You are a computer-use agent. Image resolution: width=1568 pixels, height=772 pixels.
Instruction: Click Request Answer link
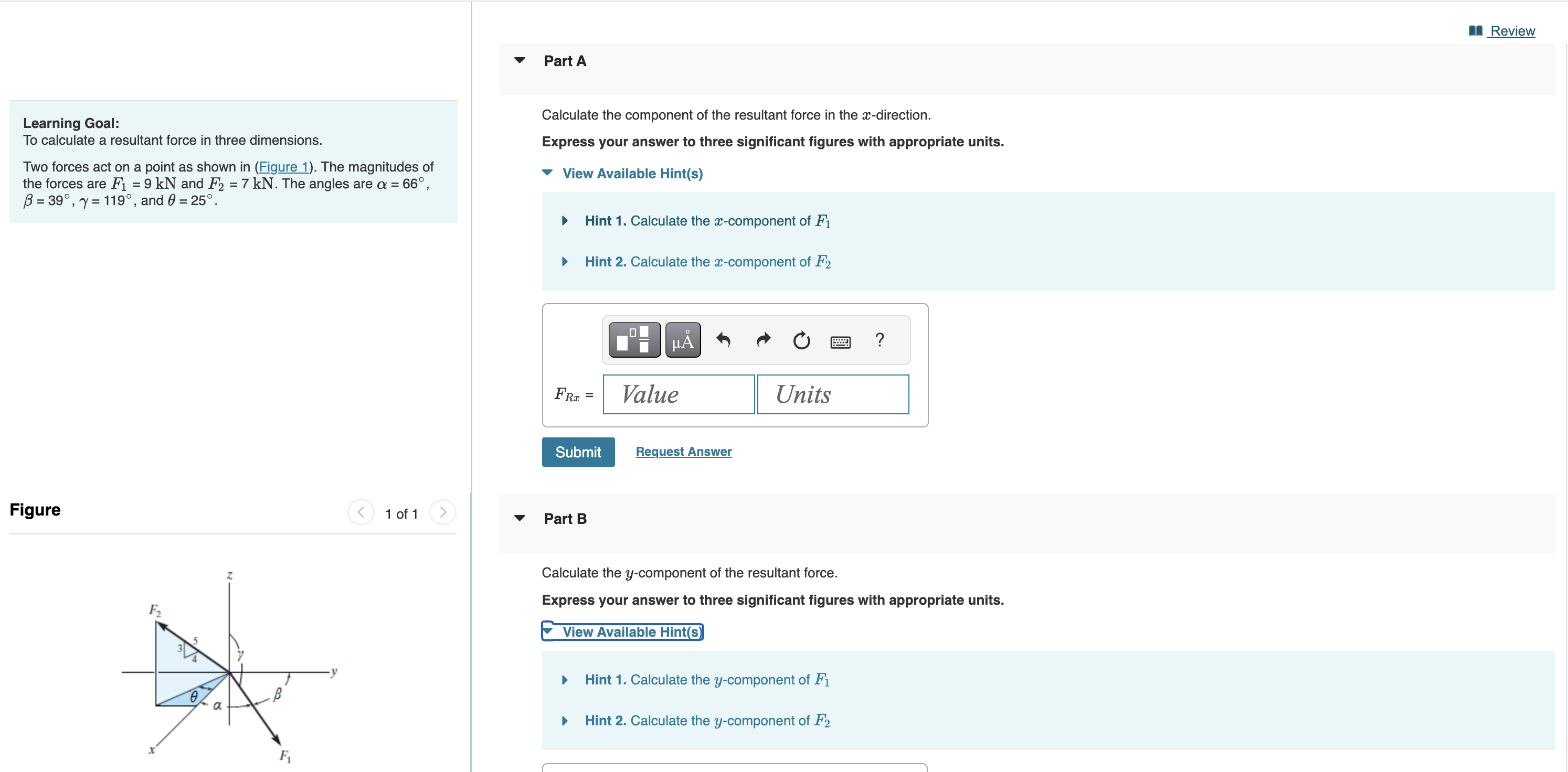[683, 452]
